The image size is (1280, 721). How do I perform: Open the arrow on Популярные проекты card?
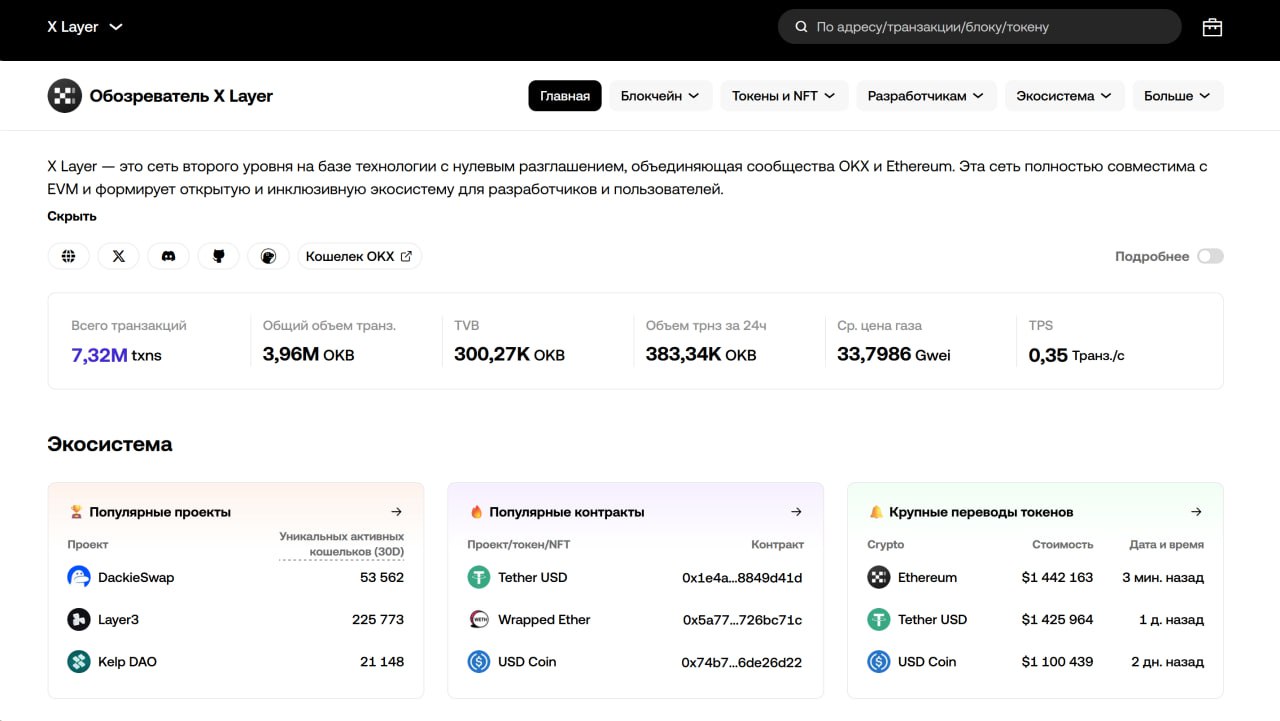(x=397, y=512)
